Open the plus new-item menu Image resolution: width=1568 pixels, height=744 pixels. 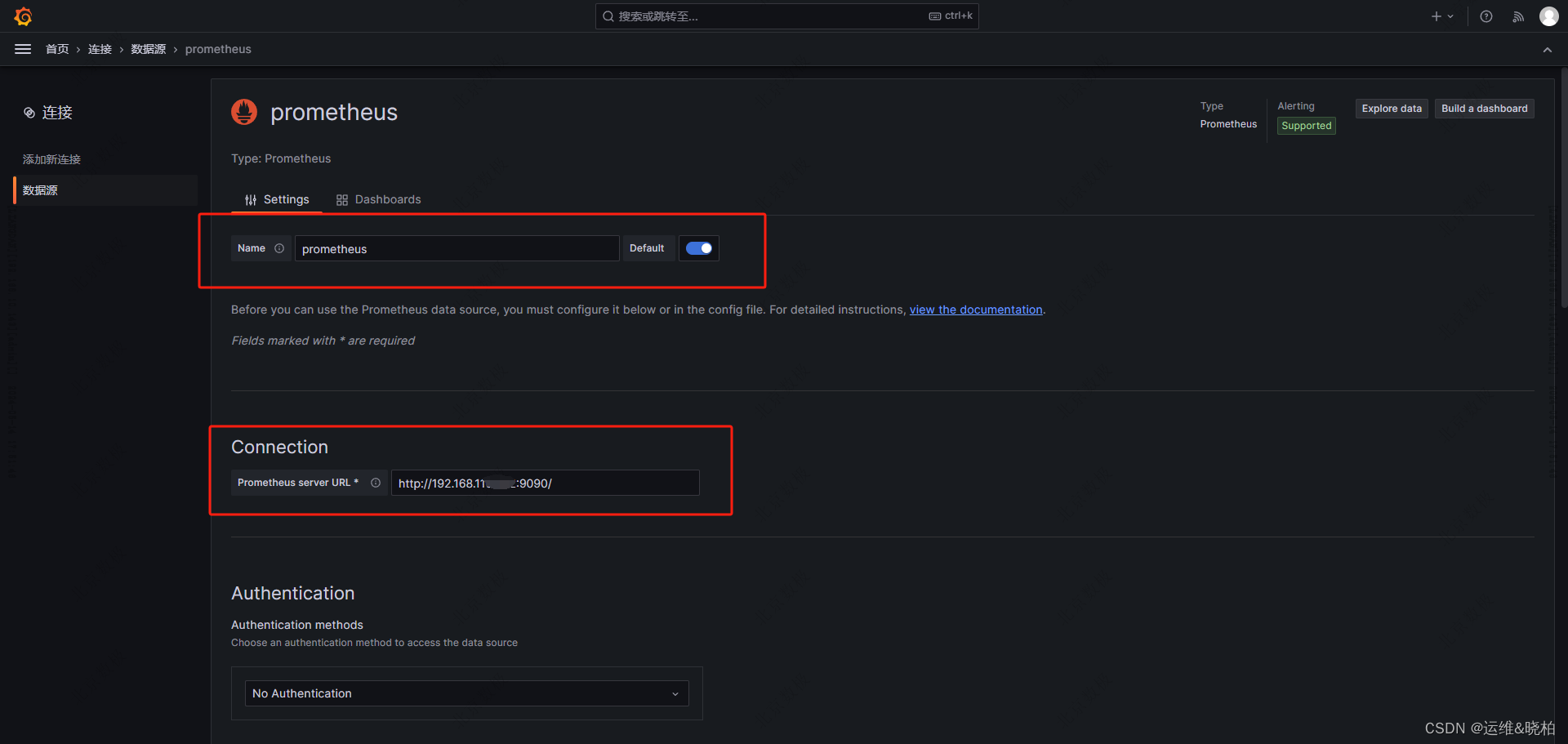(1442, 16)
